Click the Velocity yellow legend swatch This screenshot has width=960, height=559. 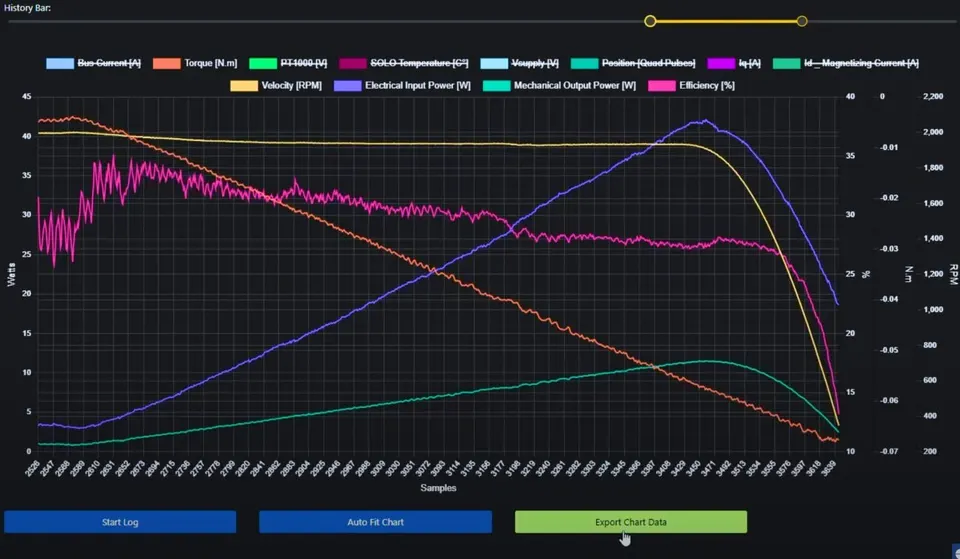tap(244, 85)
